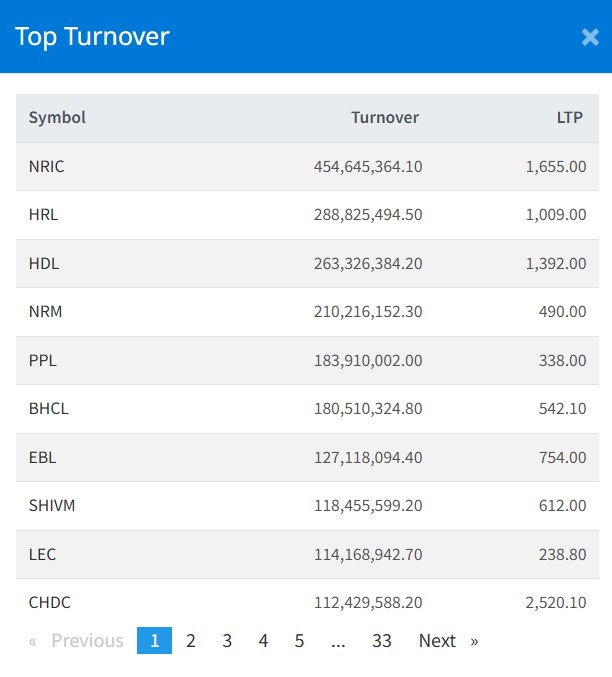The image size is (612, 677).
Task: Jump to last page 33
Action: (x=381, y=641)
